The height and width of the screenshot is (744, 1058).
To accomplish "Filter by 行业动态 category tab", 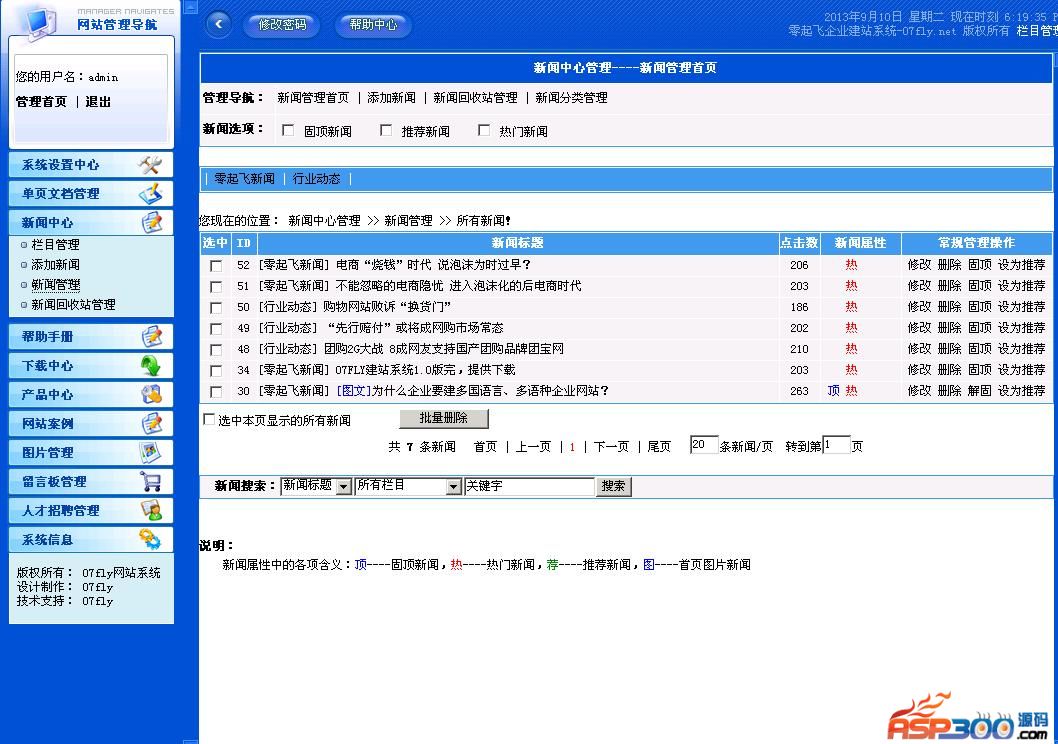I will pyautogui.click(x=316, y=179).
